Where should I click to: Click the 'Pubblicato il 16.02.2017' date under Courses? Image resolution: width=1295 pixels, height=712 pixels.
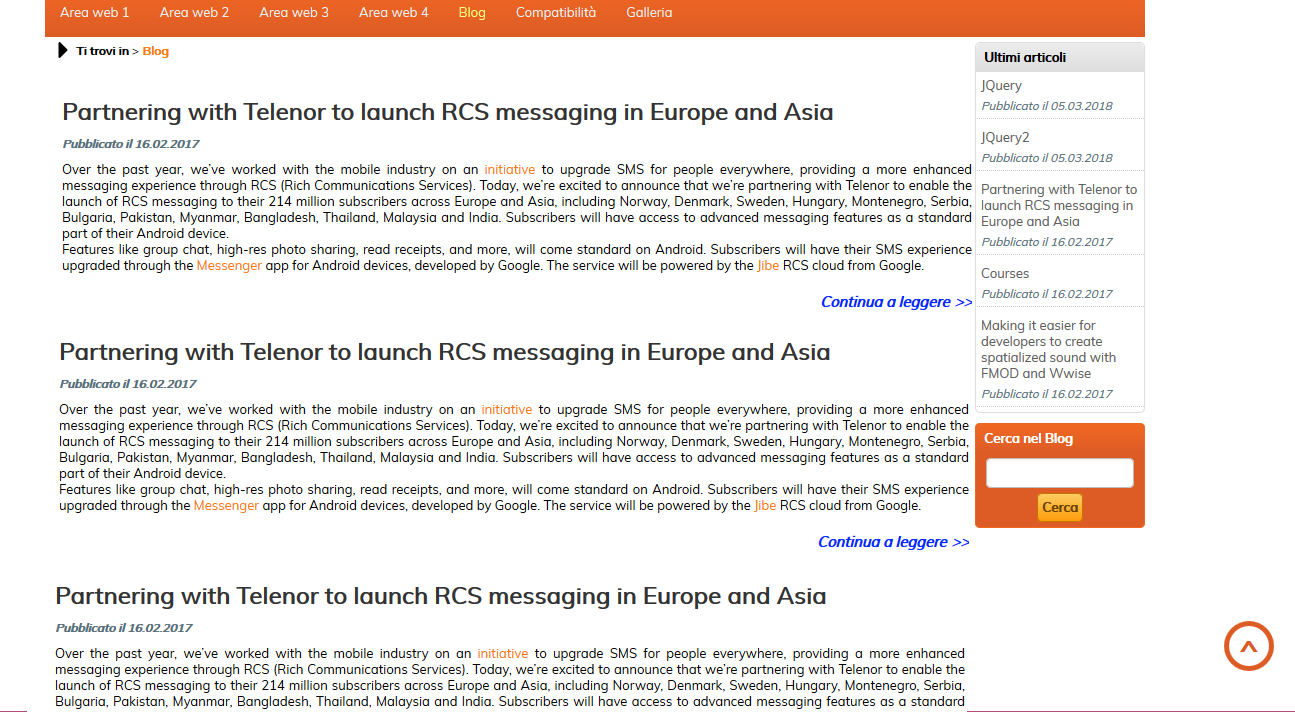coord(1047,294)
